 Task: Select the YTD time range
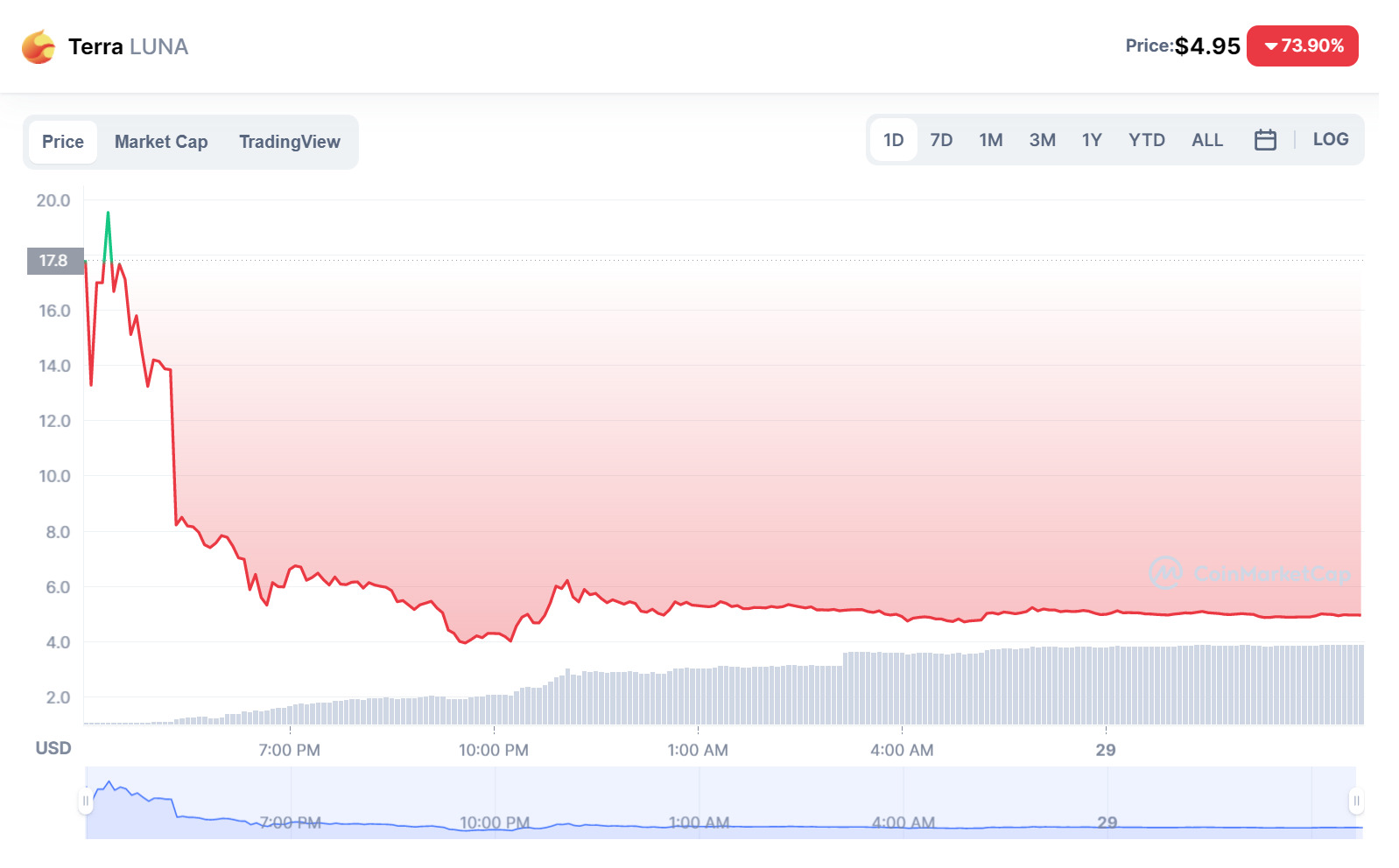[x=1147, y=140]
